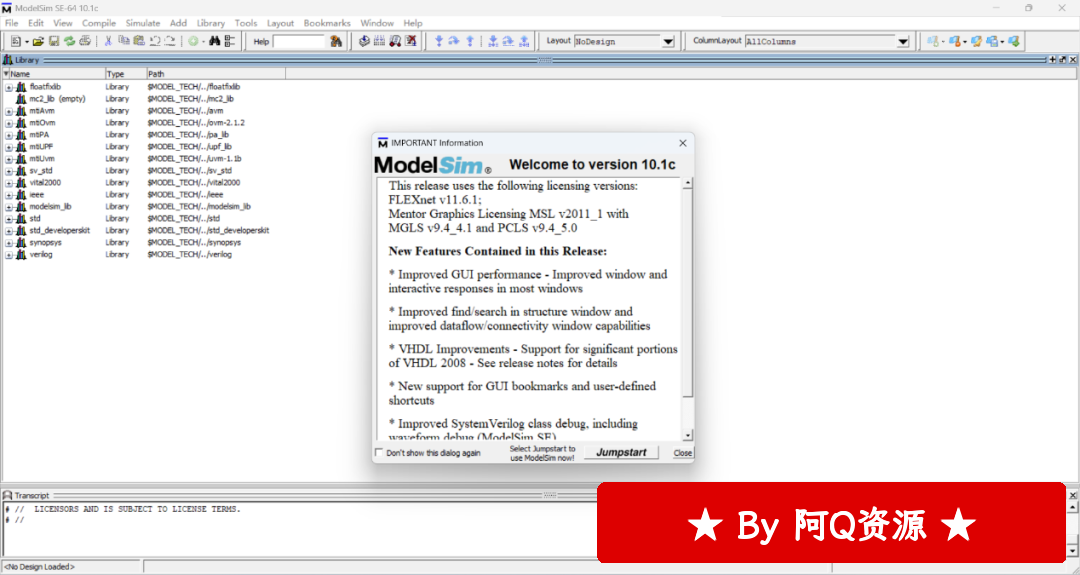This screenshot has height=575, width=1080.
Task: Undock the Library panel
Action: 1062,60
